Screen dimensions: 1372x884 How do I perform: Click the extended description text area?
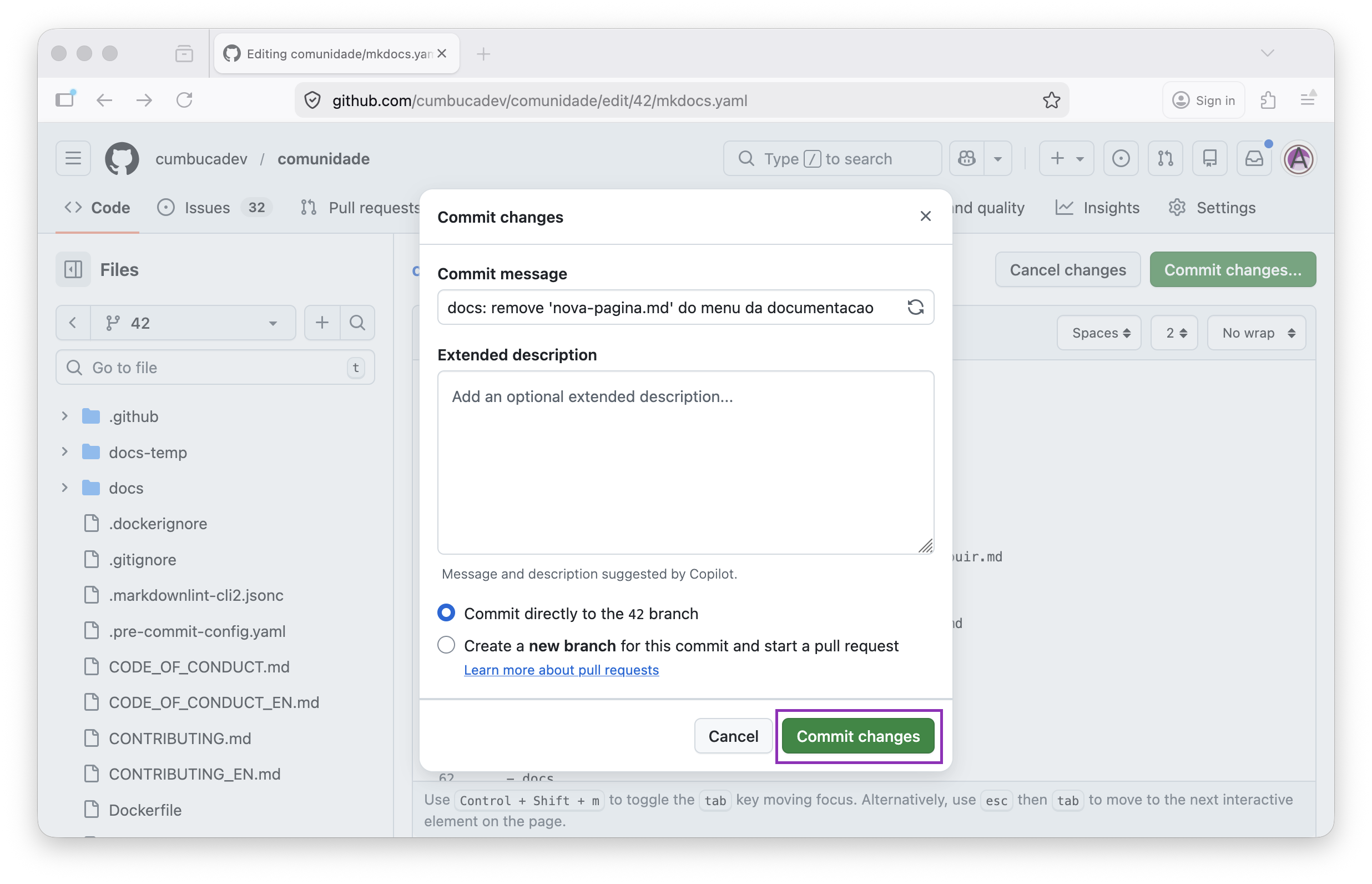pyautogui.click(x=685, y=462)
